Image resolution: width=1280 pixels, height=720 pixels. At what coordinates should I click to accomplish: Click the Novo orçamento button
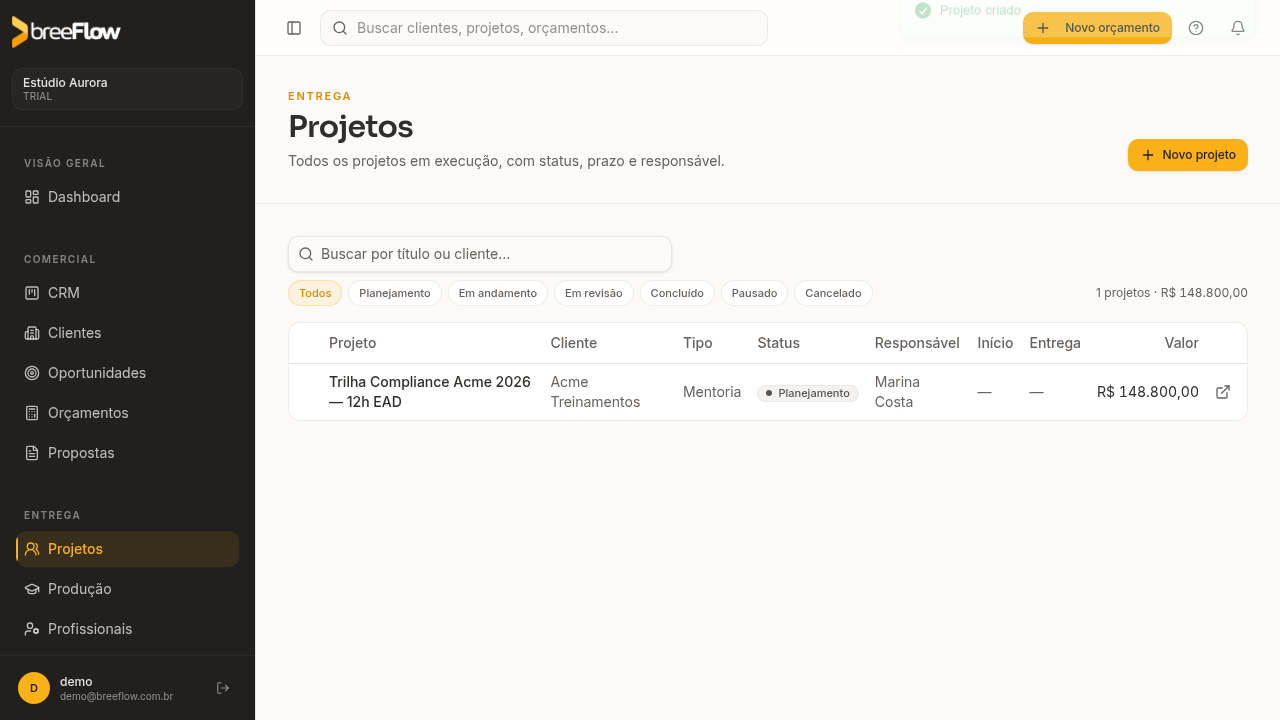[1097, 28]
